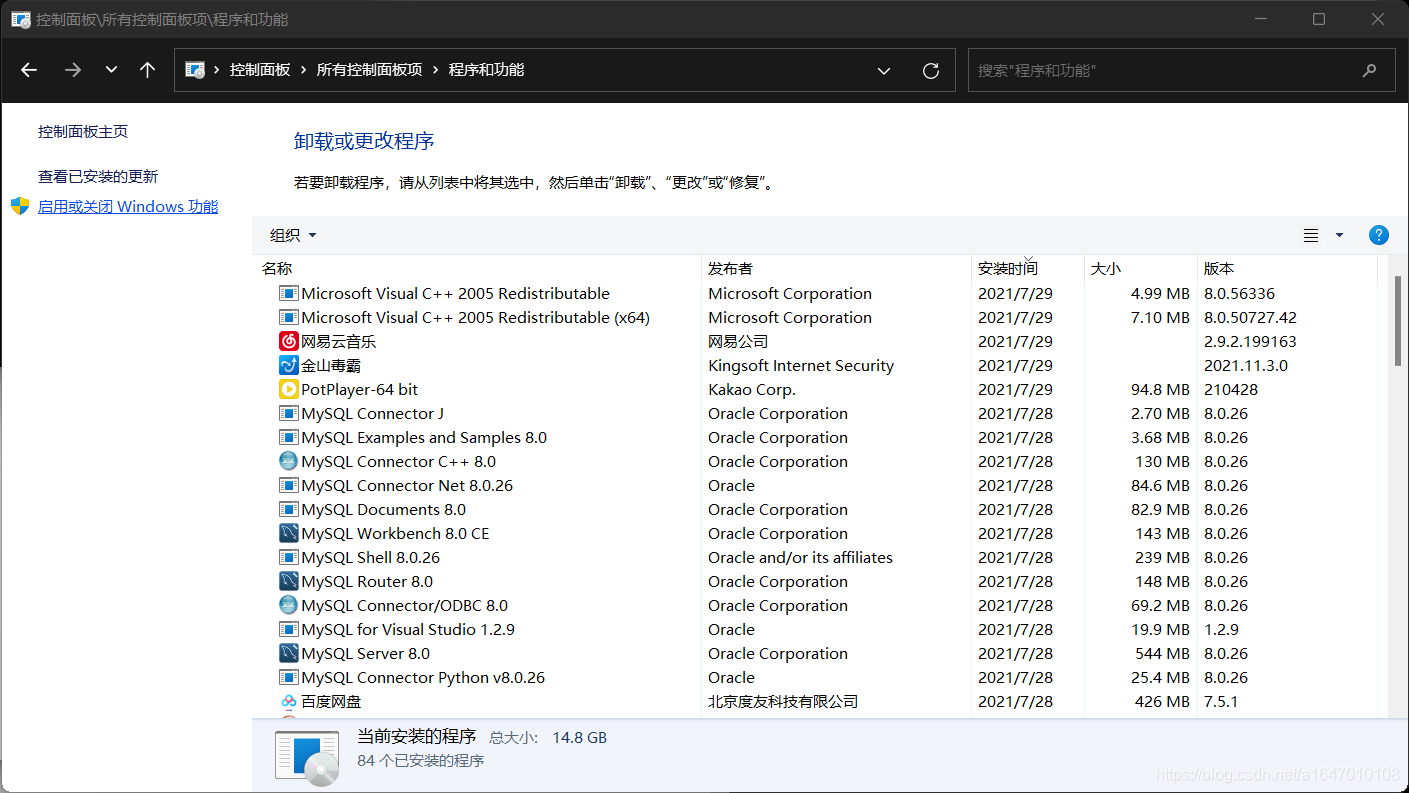This screenshot has width=1409, height=793.
Task: Click the MySQL Connector C++ 8.0 icon
Action: [288, 462]
